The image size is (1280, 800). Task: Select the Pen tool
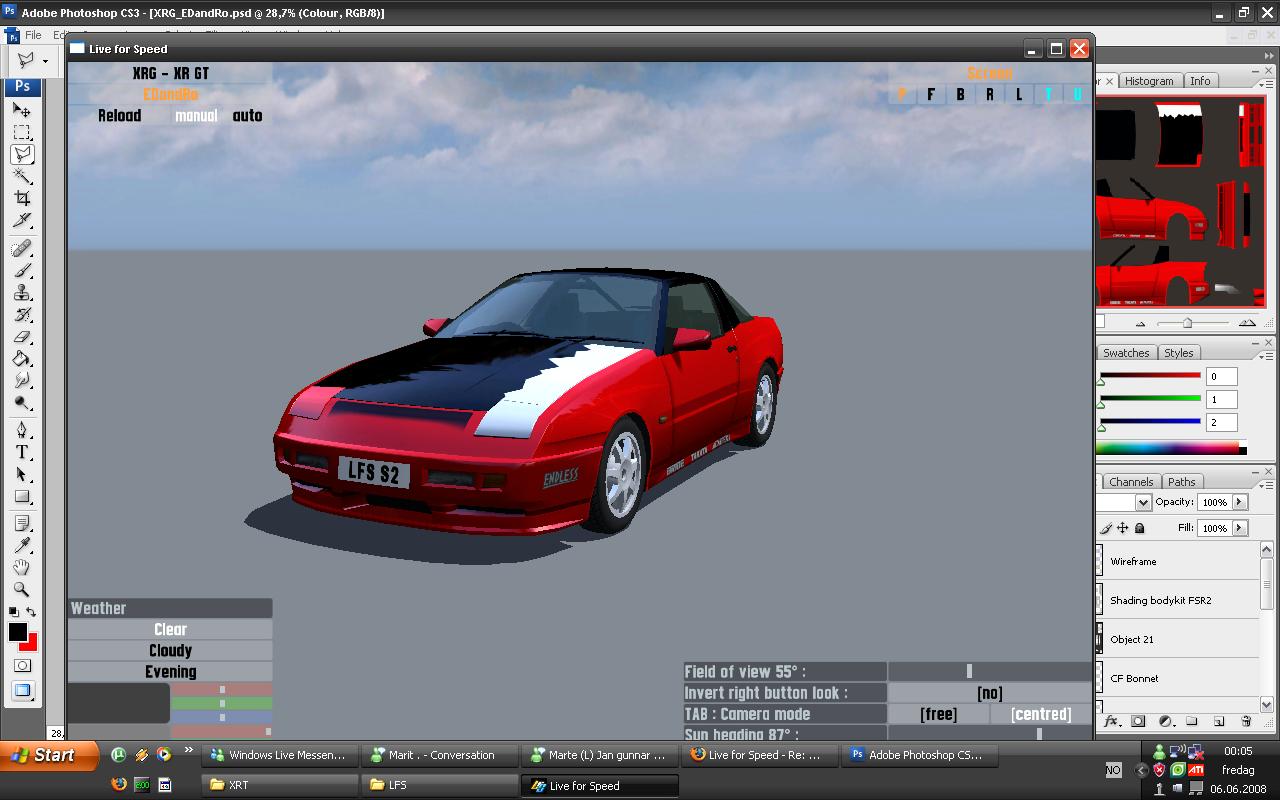tap(22, 430)
